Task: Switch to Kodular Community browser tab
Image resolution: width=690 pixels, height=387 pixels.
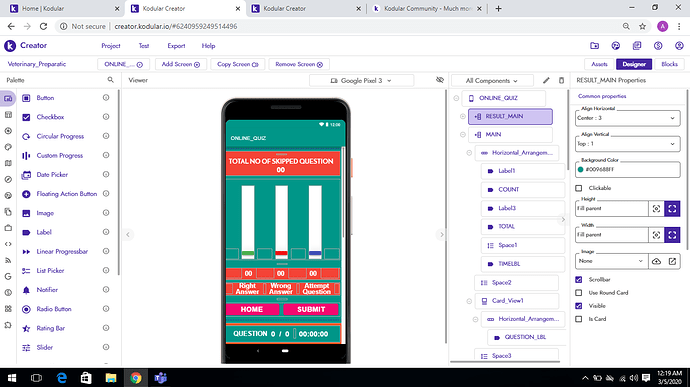Action: [x=427, y=8]
